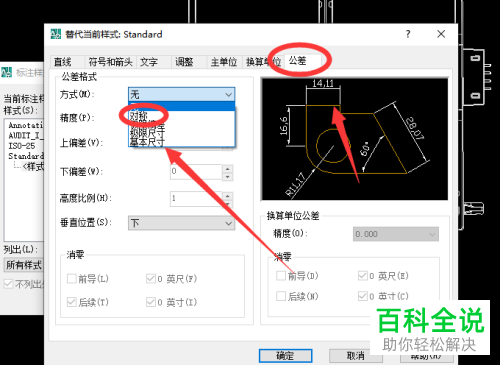This screenshot has height=365, width=500.
Task: Open the 方式(M) dropdown showing 无
Action: (182, 95)
